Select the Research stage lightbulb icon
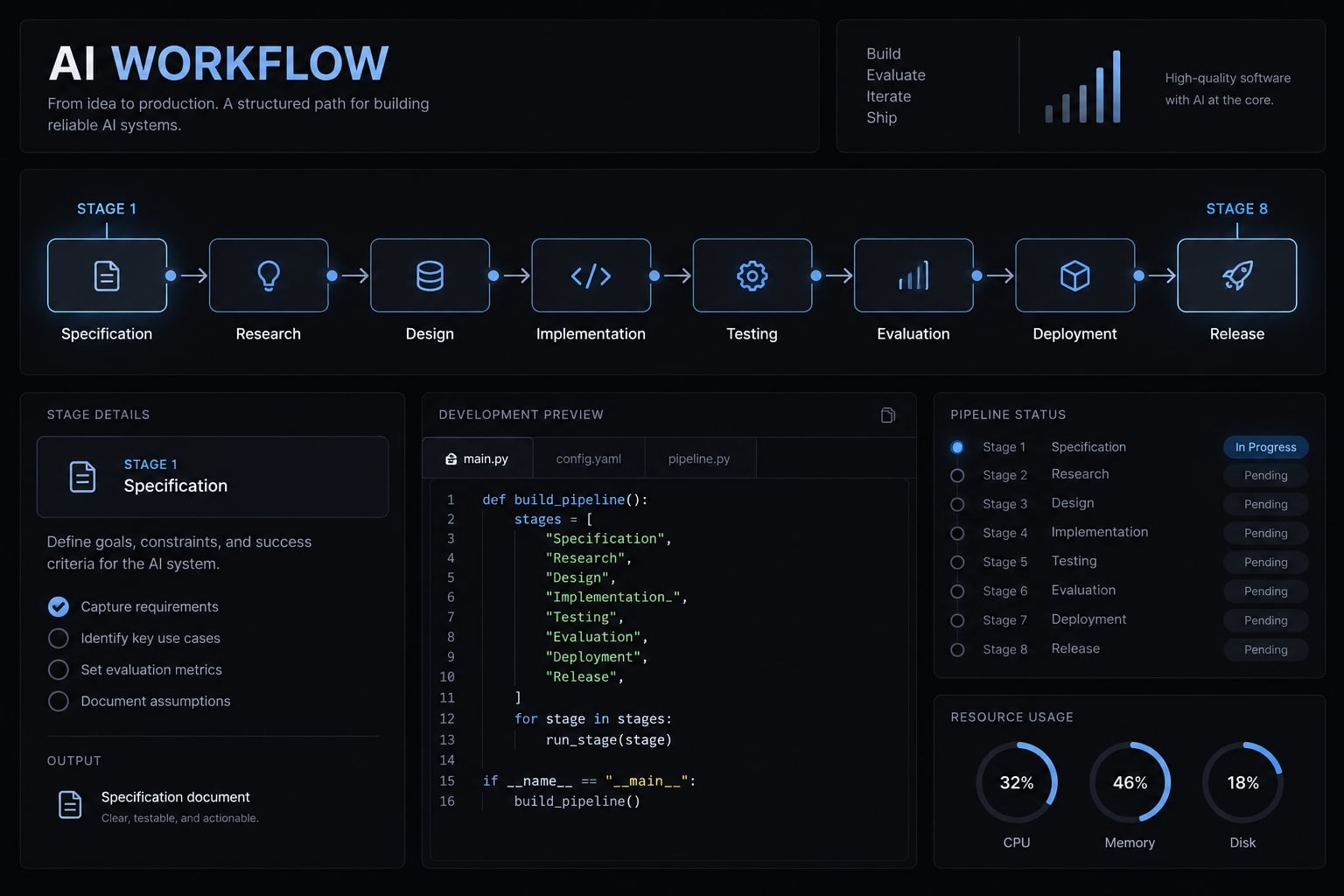 269,276
